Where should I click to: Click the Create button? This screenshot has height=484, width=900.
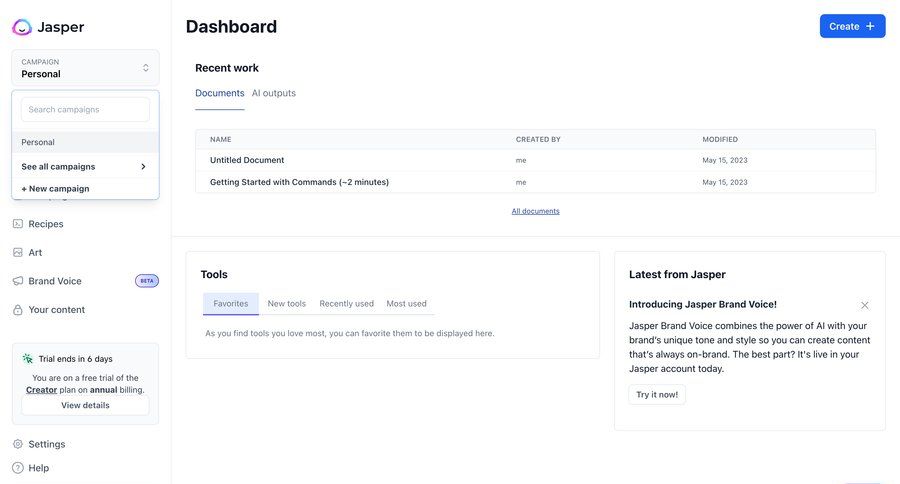852,26
